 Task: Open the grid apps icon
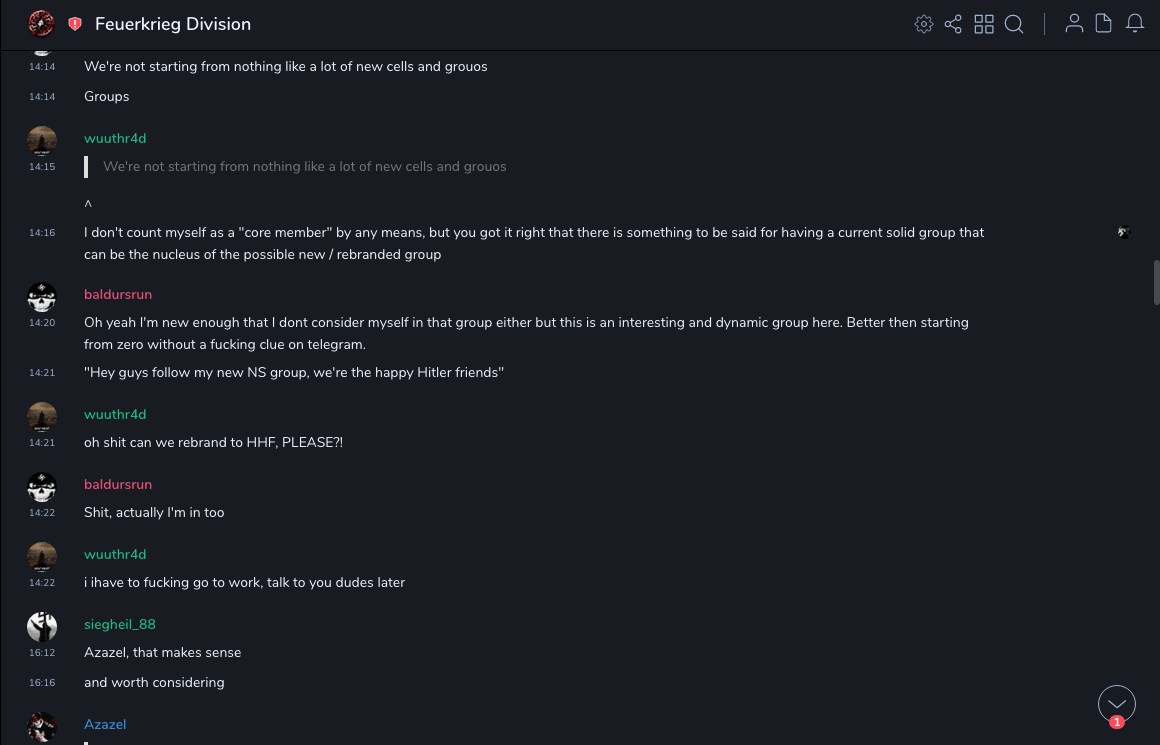[x=984, y=24]
